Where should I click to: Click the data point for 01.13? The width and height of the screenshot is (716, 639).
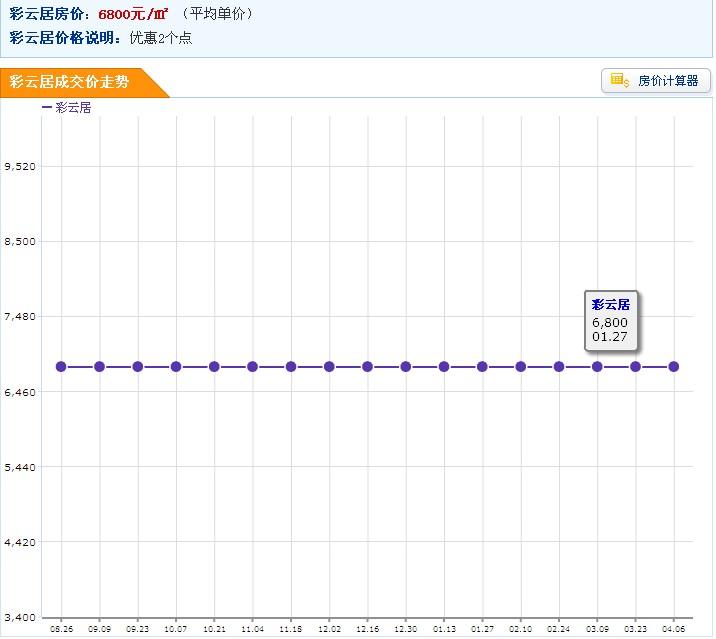click(444, 367)
